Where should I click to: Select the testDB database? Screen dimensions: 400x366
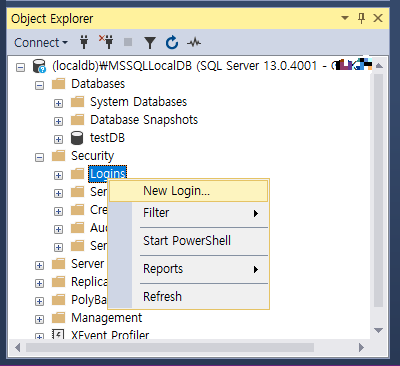tap(107, 138)
